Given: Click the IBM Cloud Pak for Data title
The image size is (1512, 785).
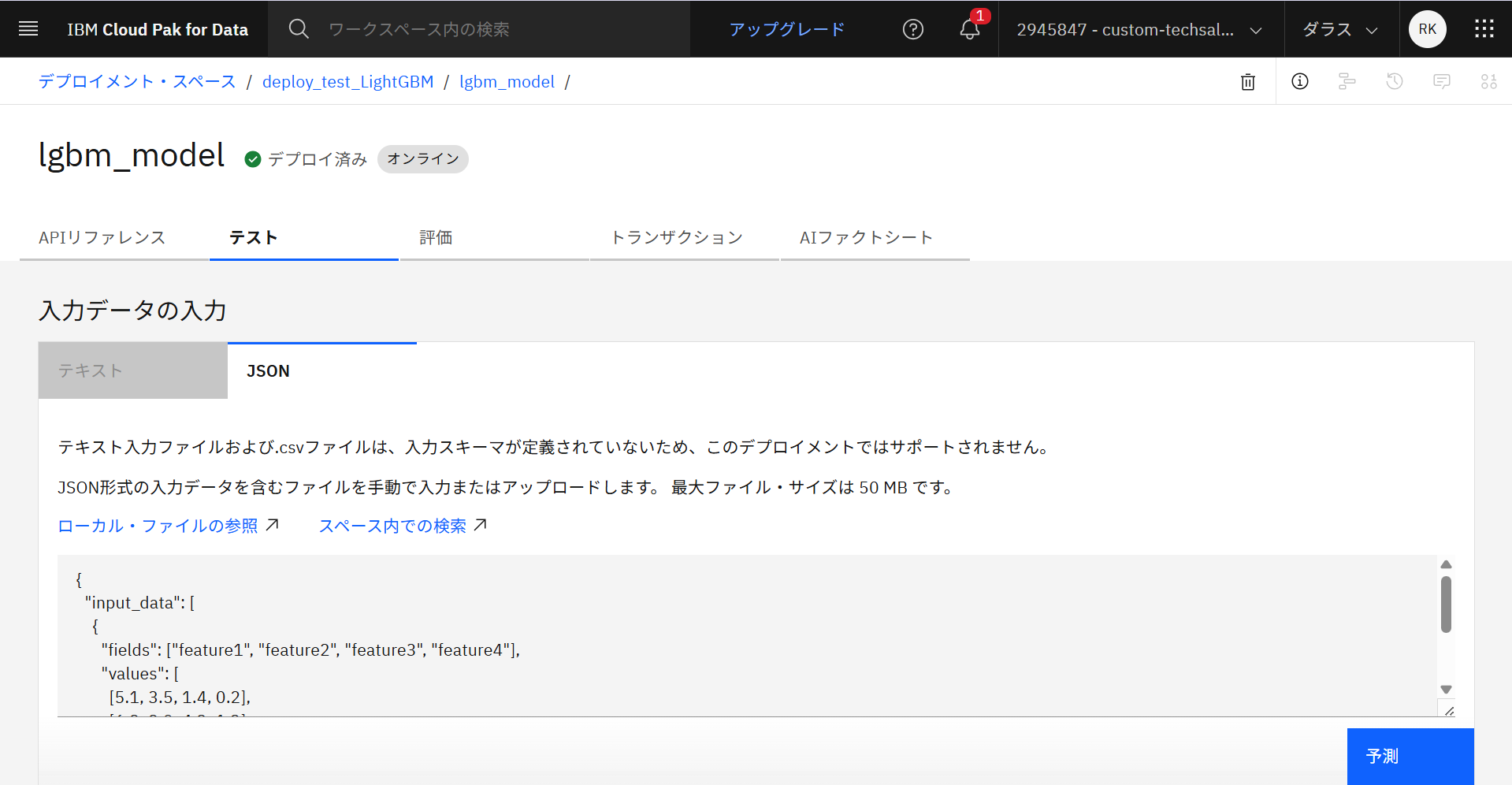Looking at the screenshot, I should point(158,29).
